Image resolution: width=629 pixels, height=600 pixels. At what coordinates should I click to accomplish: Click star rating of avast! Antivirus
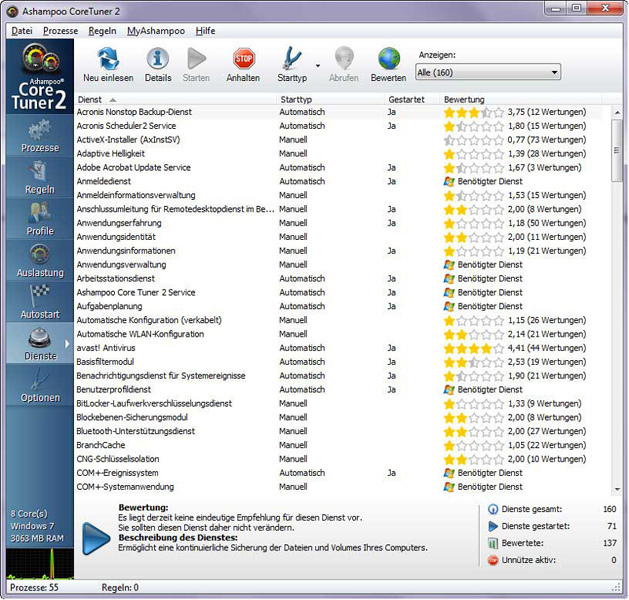click(474, 348)
